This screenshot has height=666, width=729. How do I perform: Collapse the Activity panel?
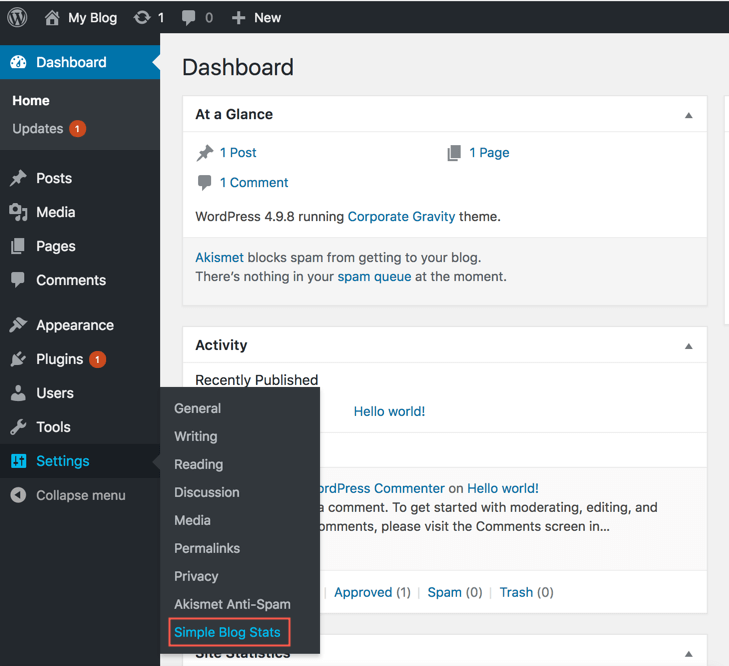(x=689, y=346)
